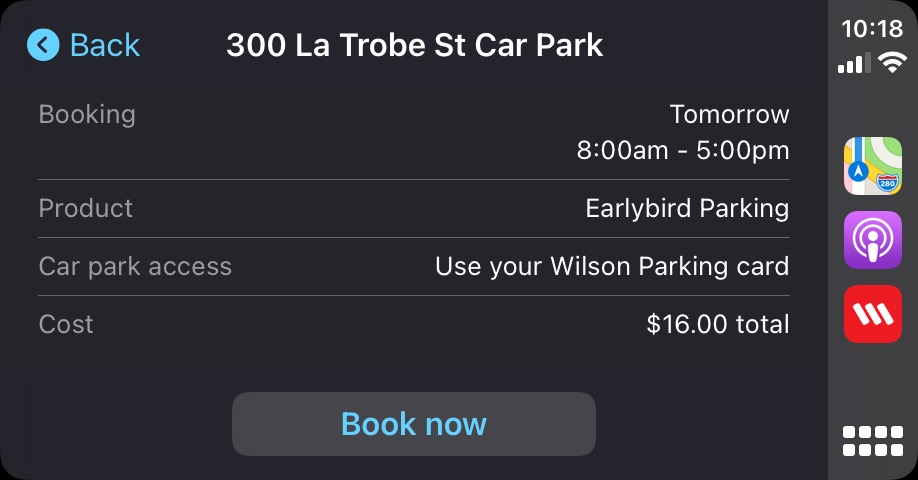This screenshot has height=480, width=918.
Task: Tap the 8:00am - 5:00pm time range
Action: click(x=683, y=151)
